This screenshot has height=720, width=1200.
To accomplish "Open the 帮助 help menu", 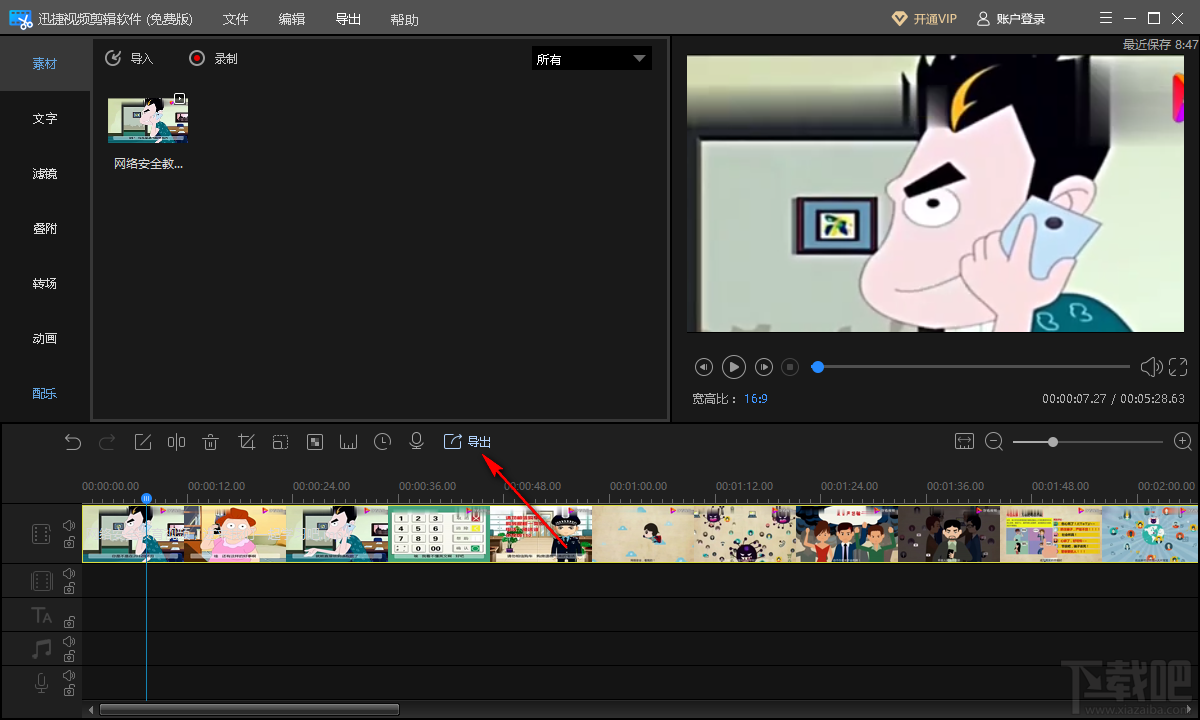I will coord(405,19).
